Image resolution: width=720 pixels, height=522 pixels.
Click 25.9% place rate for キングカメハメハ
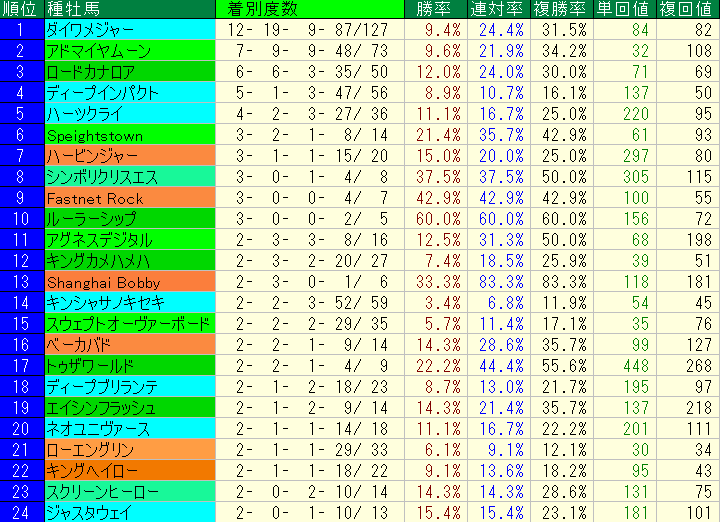564,261
